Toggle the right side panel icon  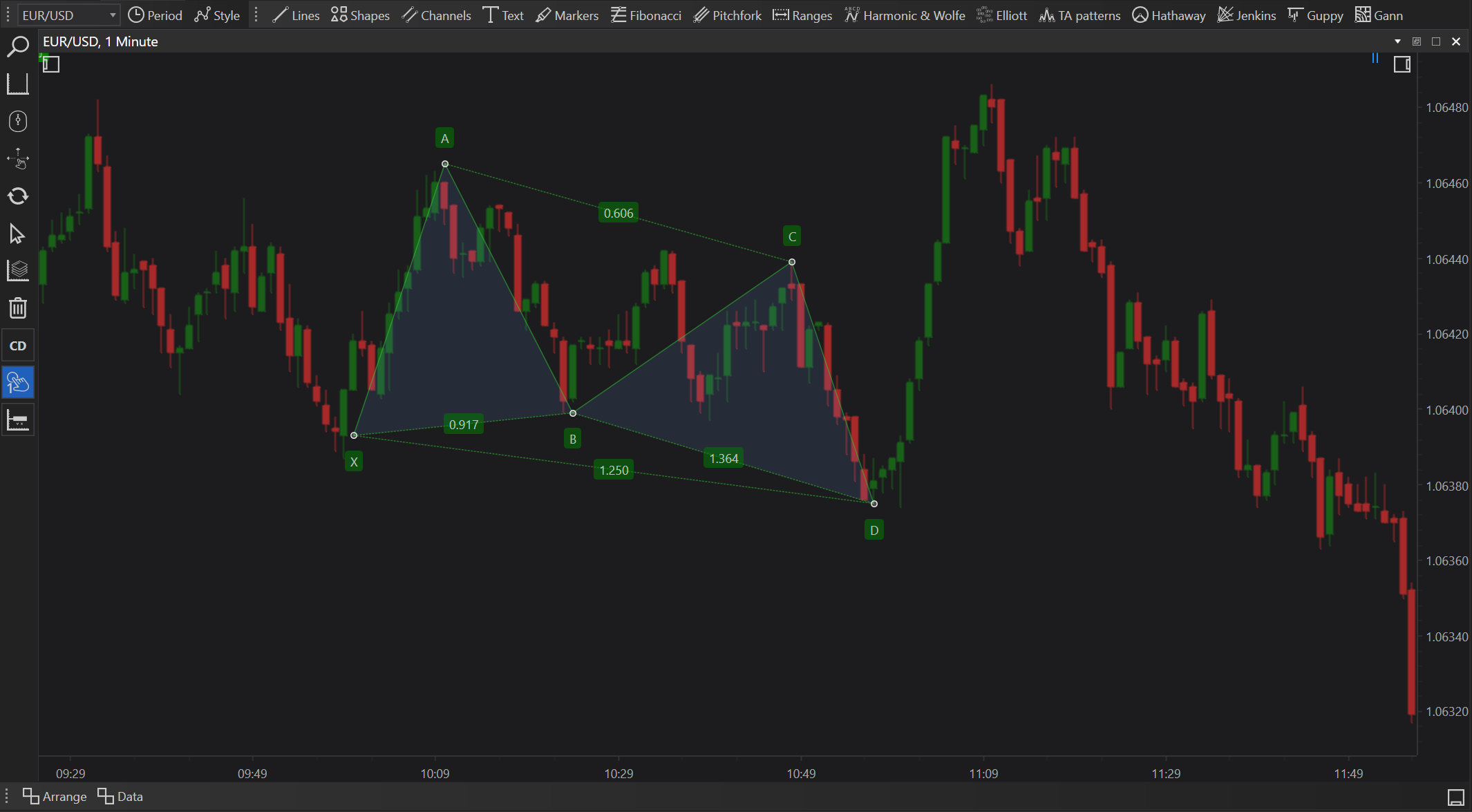(x=1402, y=64)
